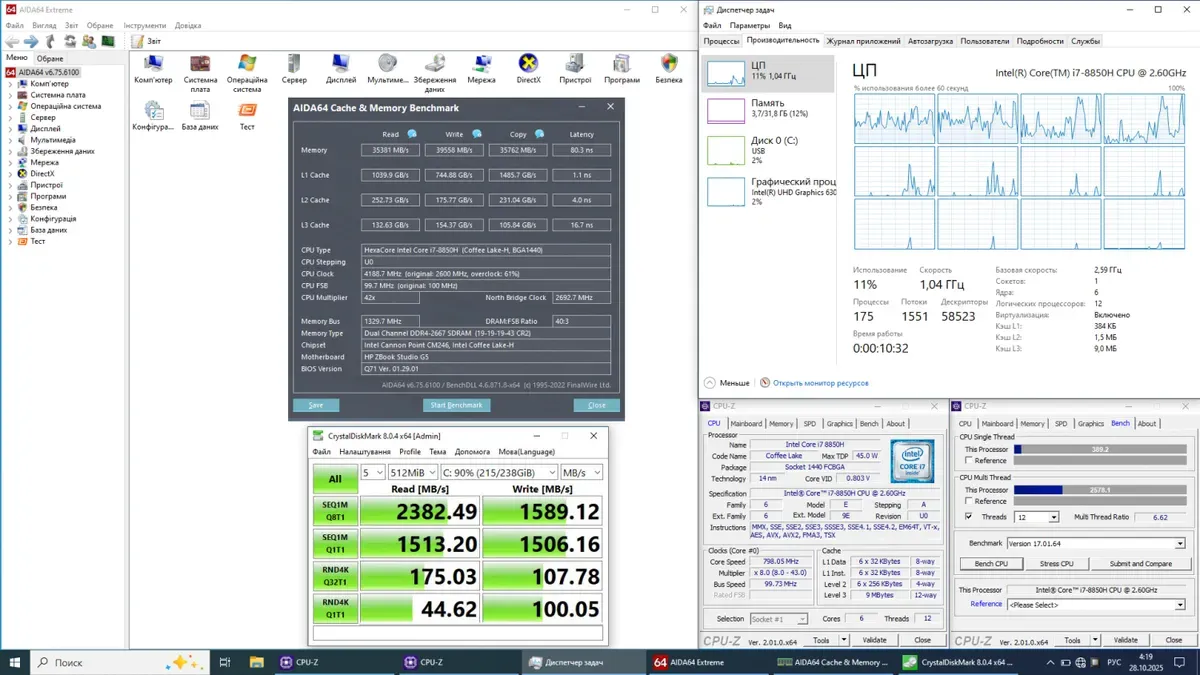Viewport: 1200px width, 675px height.
Task: Open the Тест icon in AIDA64 main pane
Action: tap(247, 111)
